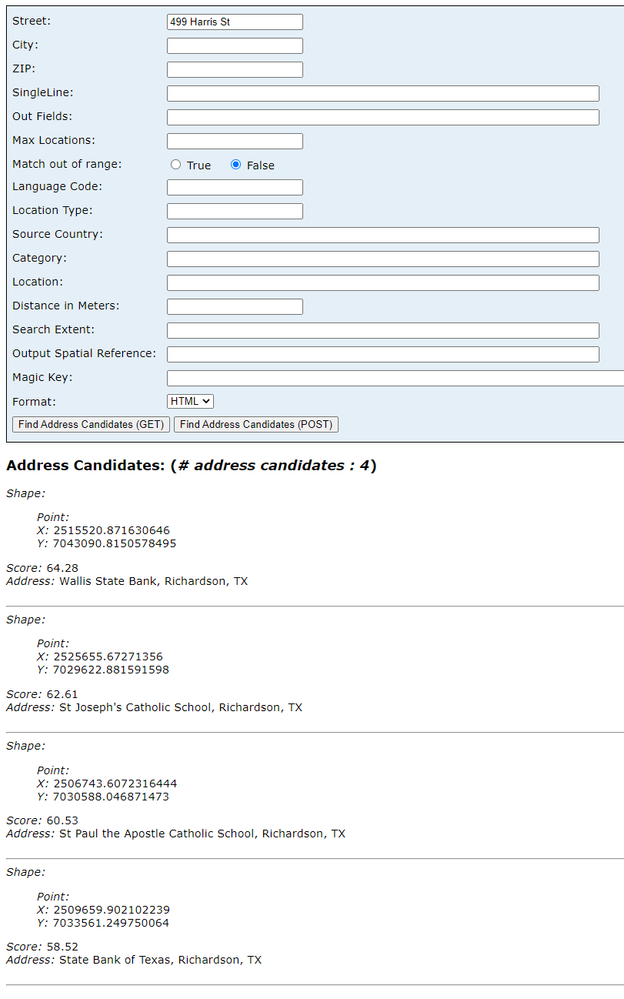This screenshot has width=624, height=999.
Task: Select the True radio for Match out of range
Action: pyautogui.click(x=176, y=165)
